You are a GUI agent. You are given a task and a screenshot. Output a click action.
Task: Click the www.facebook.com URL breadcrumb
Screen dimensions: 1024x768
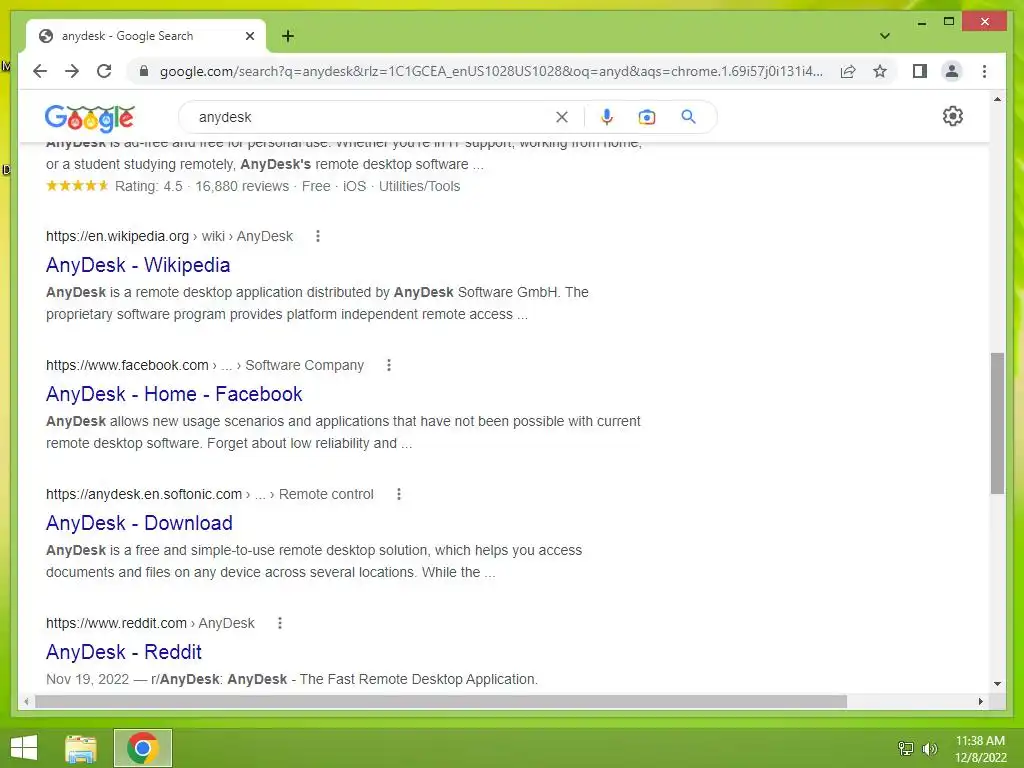[204, 365]
